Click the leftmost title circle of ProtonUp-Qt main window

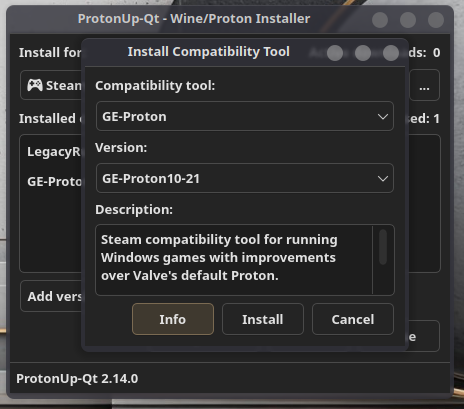380,20
